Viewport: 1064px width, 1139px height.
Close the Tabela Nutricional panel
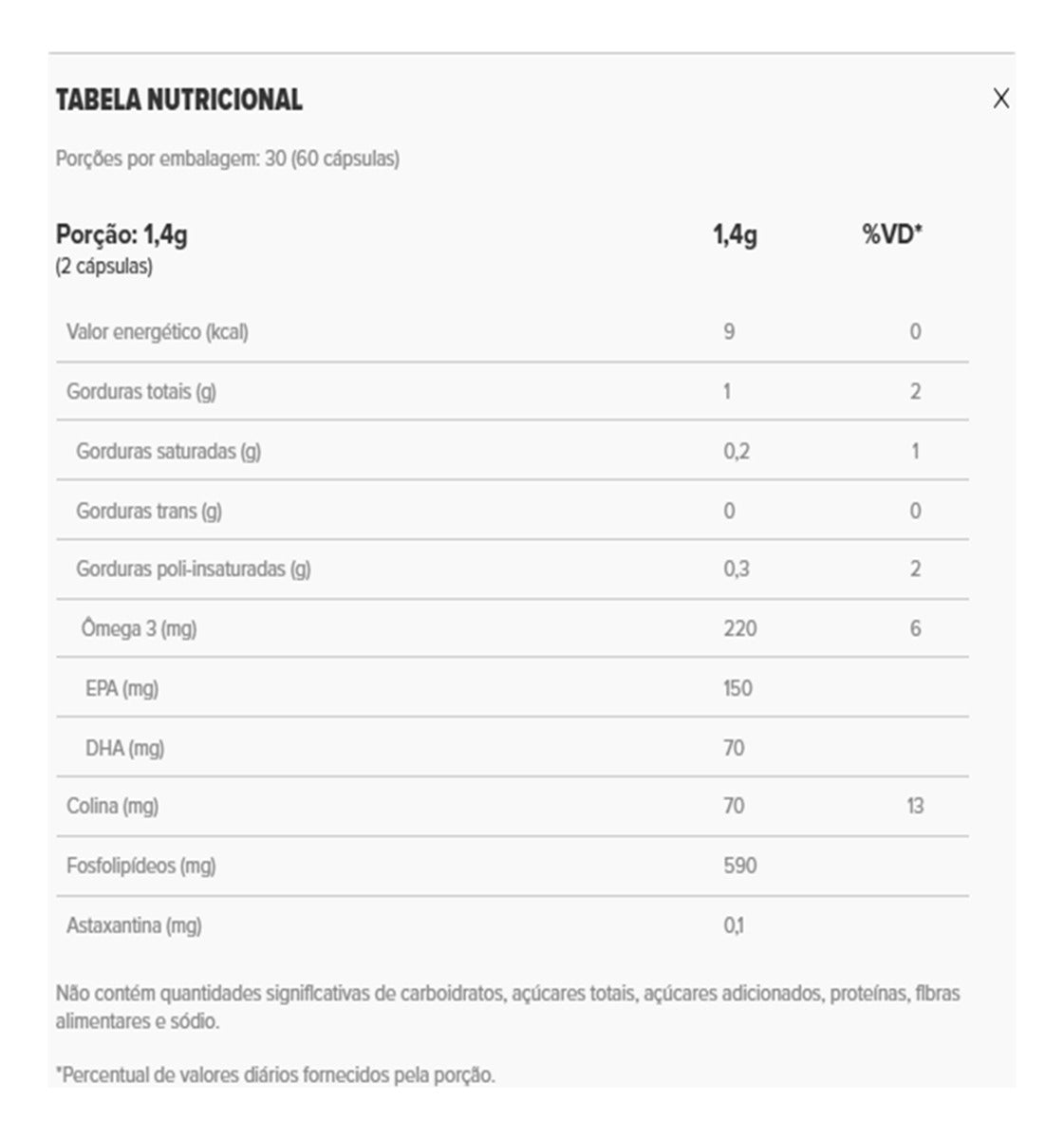1000,99
